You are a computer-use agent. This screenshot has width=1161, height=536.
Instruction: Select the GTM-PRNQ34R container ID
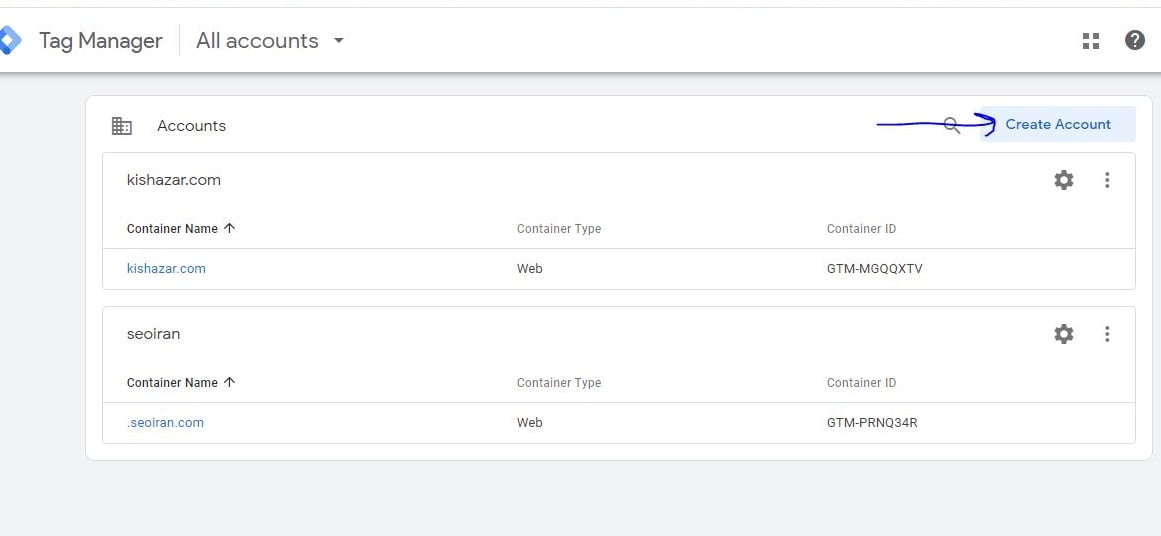click(872, 423)
